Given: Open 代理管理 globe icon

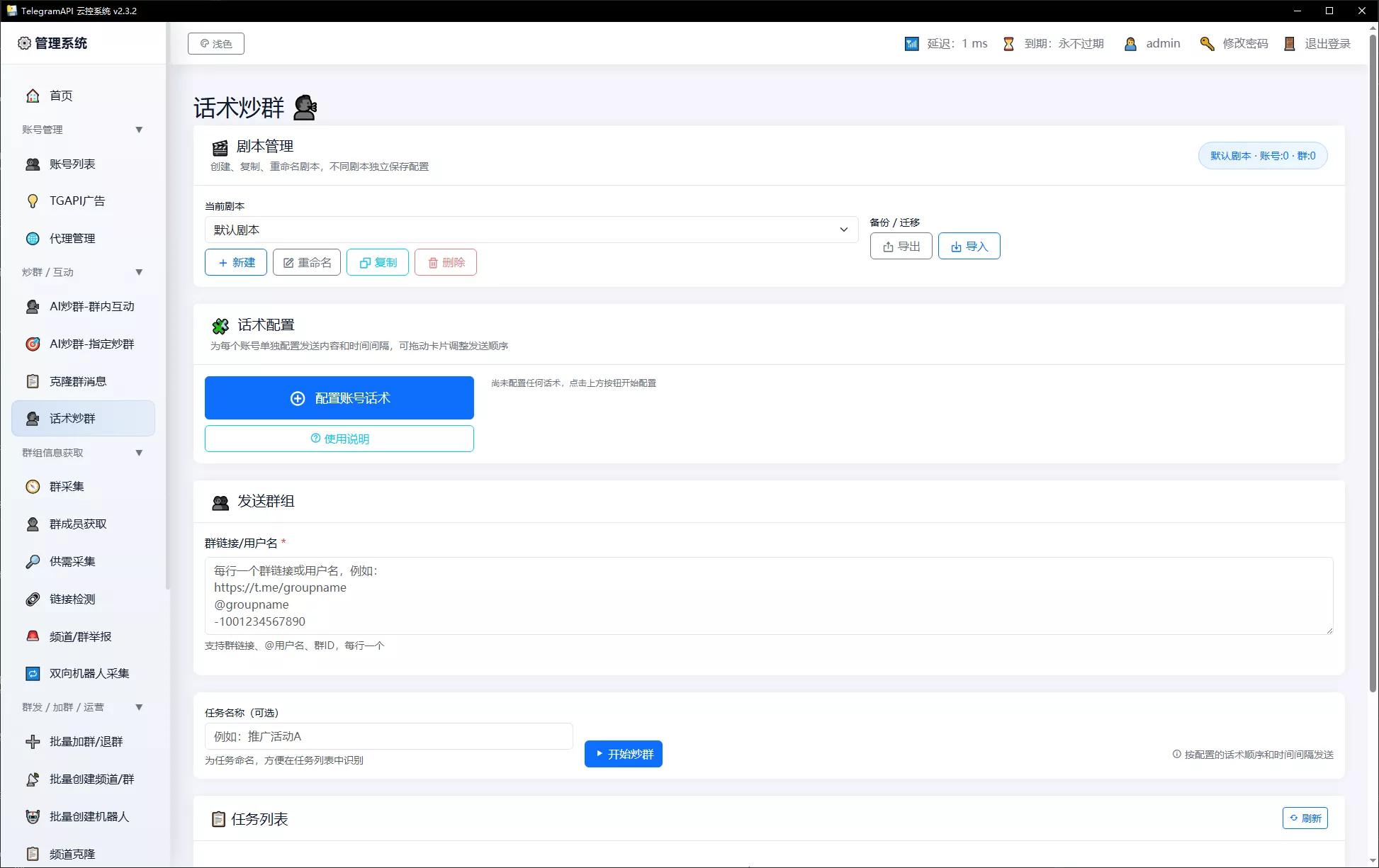Looking at the screenshot, I should [x=33, y=239].
